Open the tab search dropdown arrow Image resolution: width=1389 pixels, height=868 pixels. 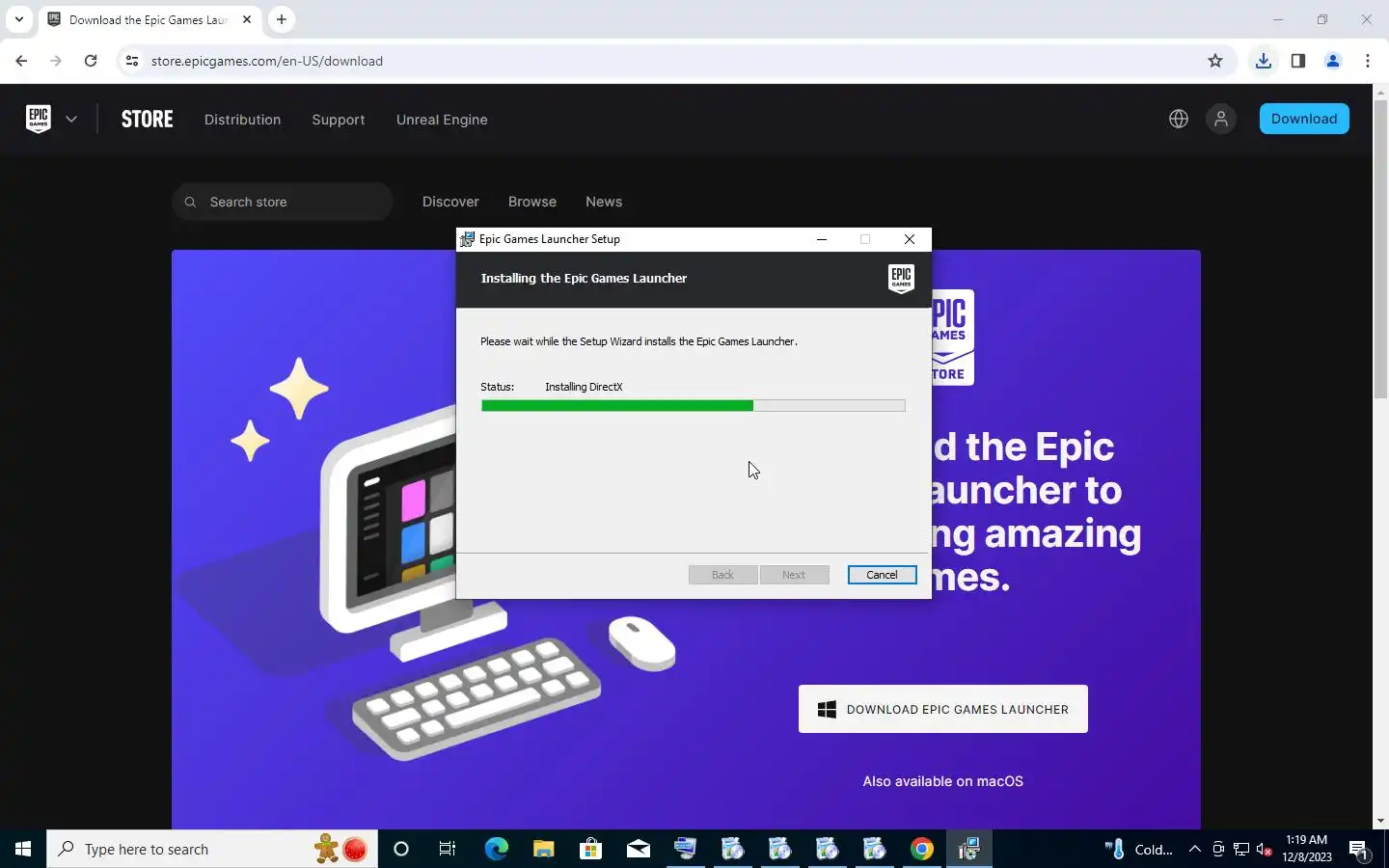[19, 19]
